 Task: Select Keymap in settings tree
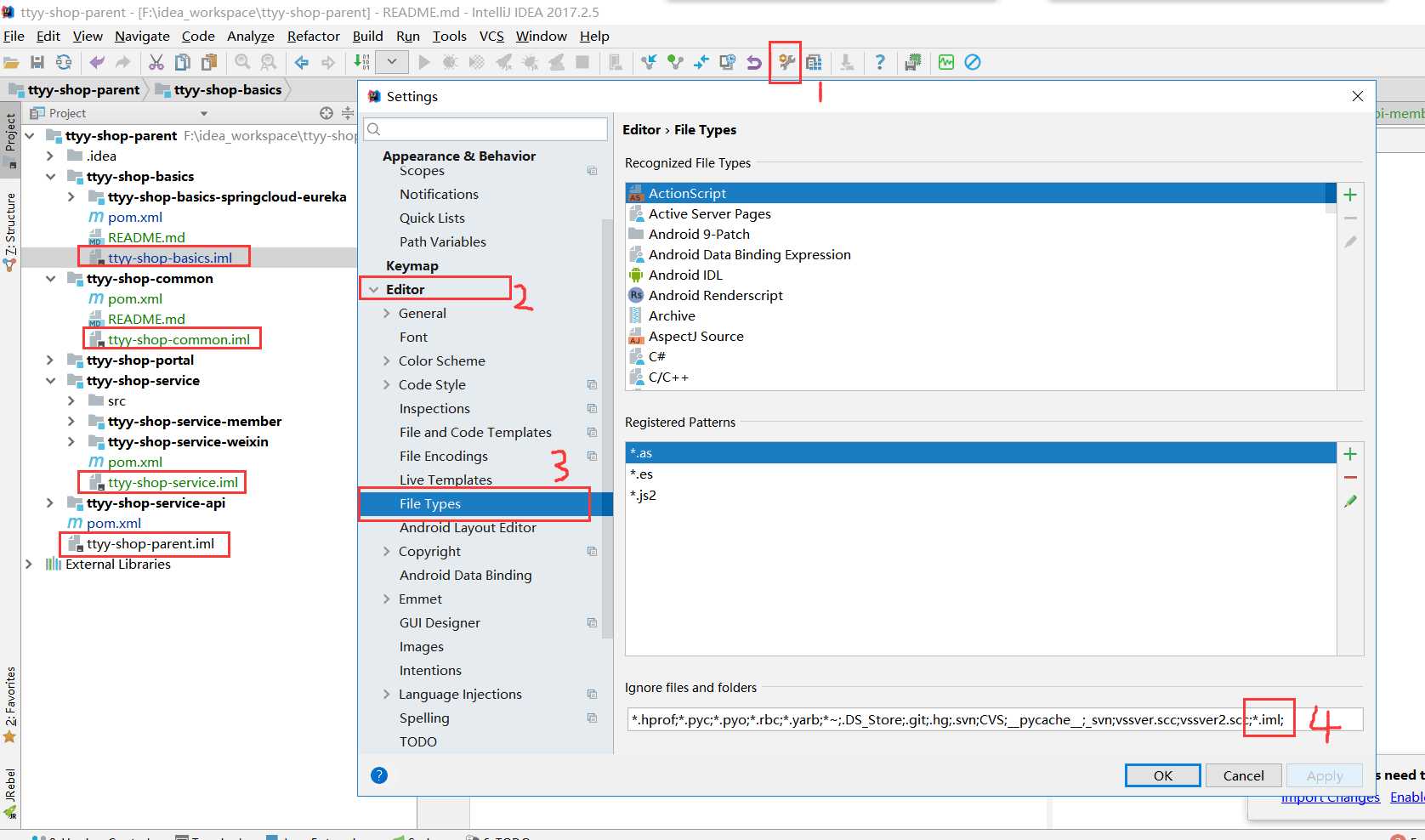pyautogui.click(x=412, y=265)
